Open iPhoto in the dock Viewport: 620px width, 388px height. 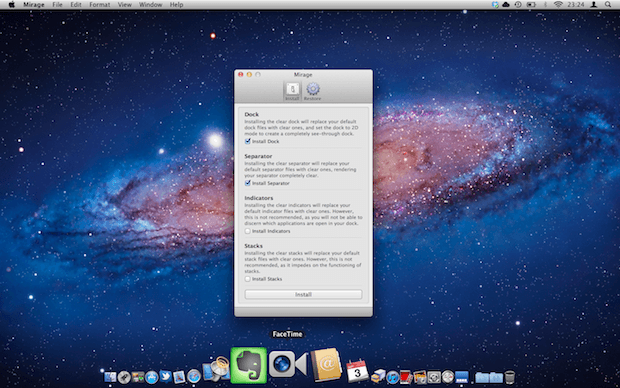tap(420, 377)
